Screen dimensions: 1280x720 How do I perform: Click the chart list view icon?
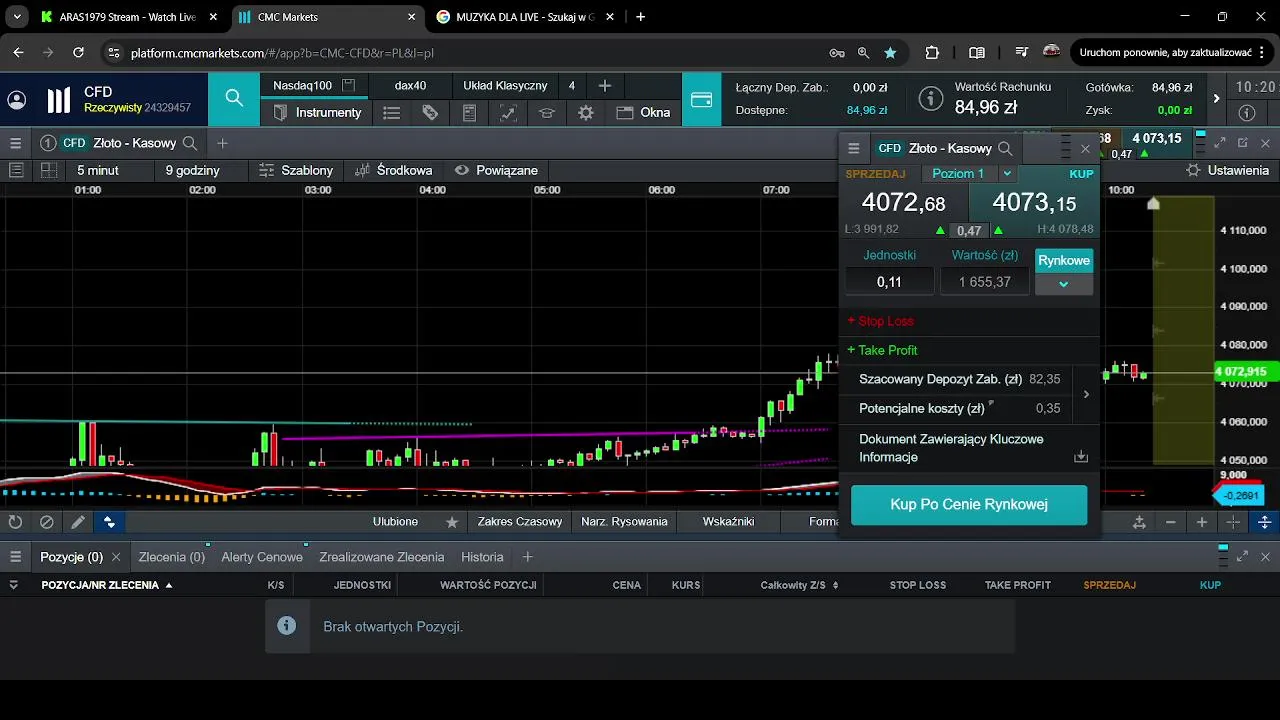coord(16,170)
